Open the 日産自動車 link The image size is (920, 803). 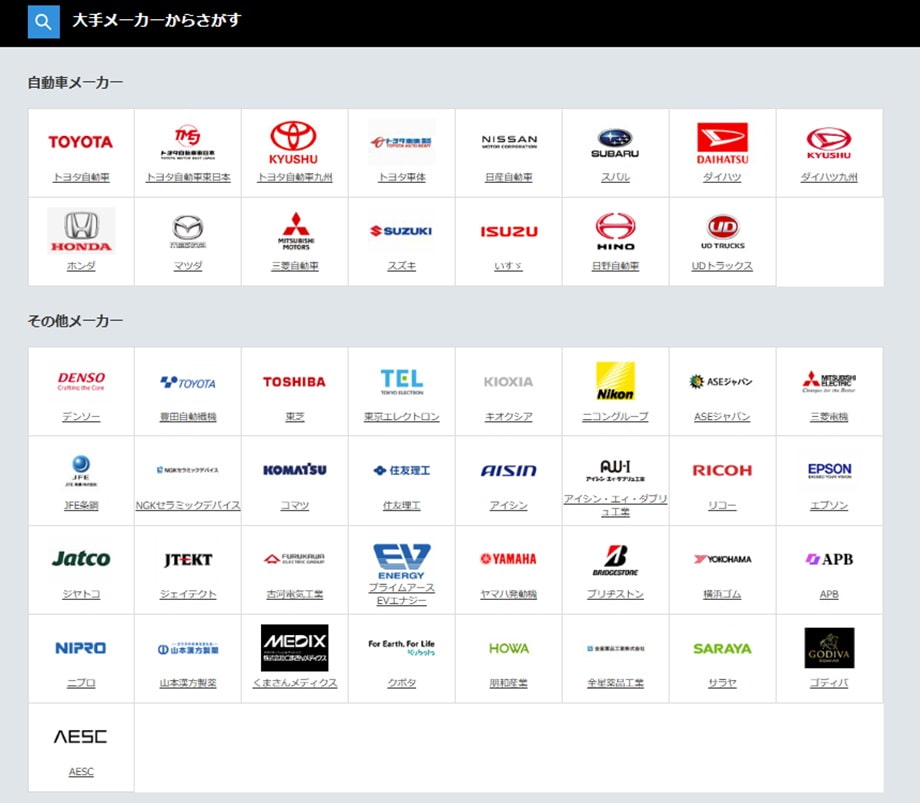tap(509, 177)
